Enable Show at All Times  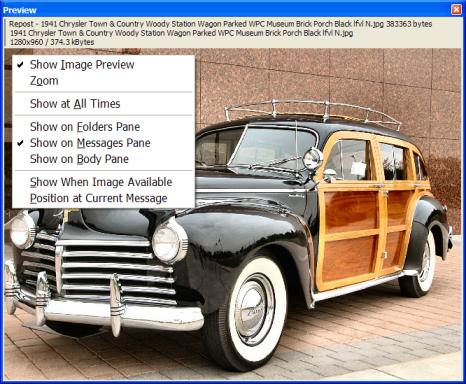pyautogui.click(x=103, y=104)
